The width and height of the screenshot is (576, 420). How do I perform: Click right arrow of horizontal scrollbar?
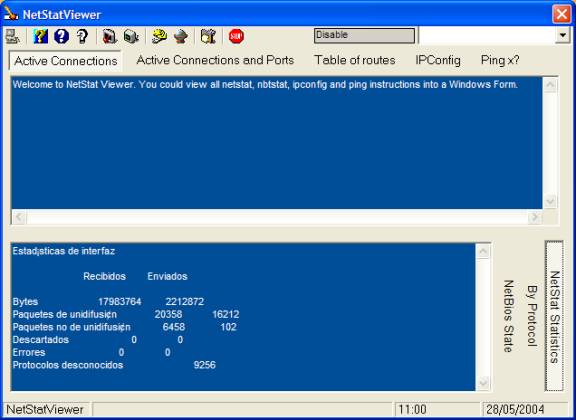click(x=535, y=217)
